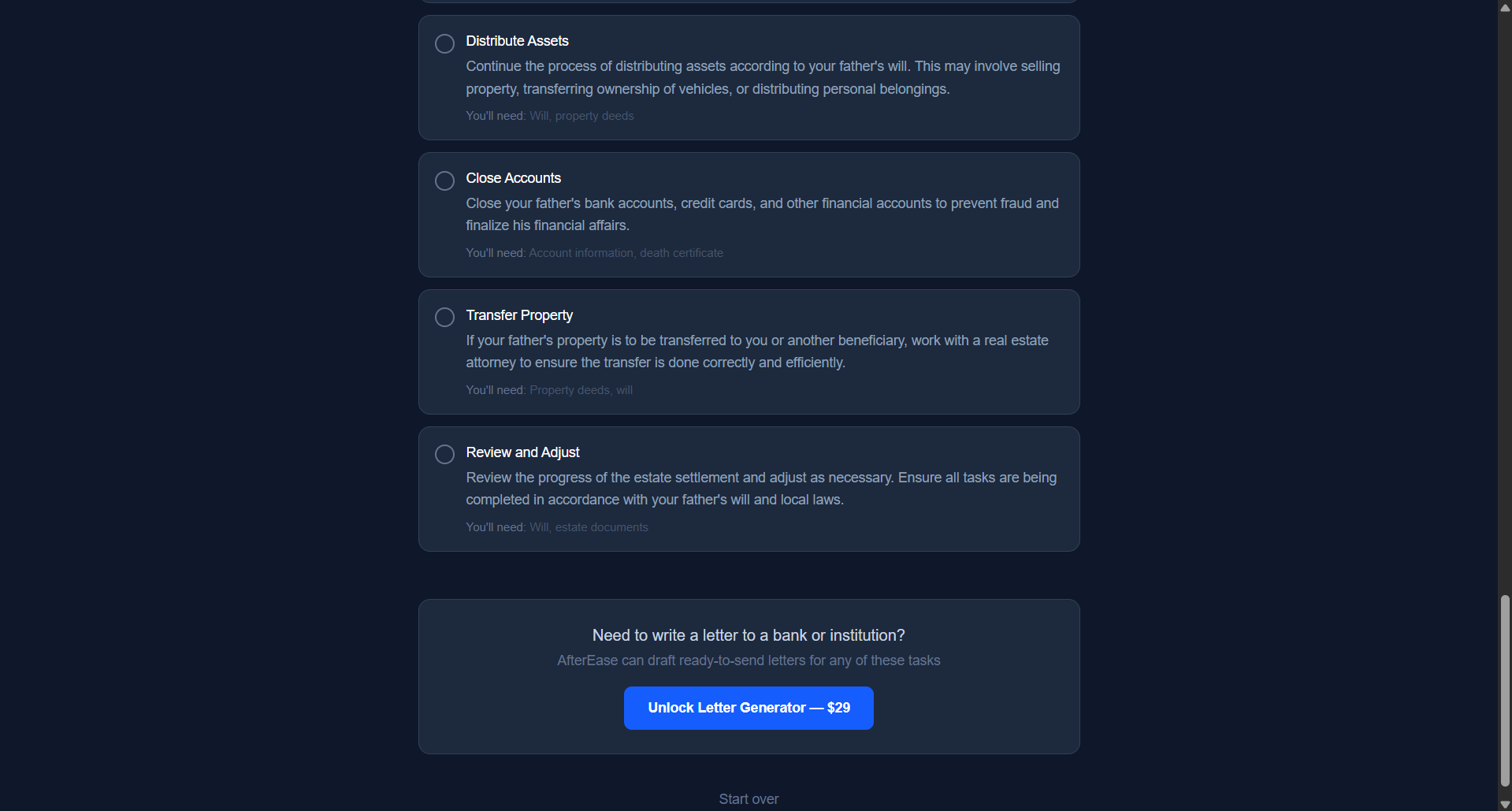Click the scrollbar up arrow
This screenshot has height=811, width=1512.
(x=1504, y=8)
